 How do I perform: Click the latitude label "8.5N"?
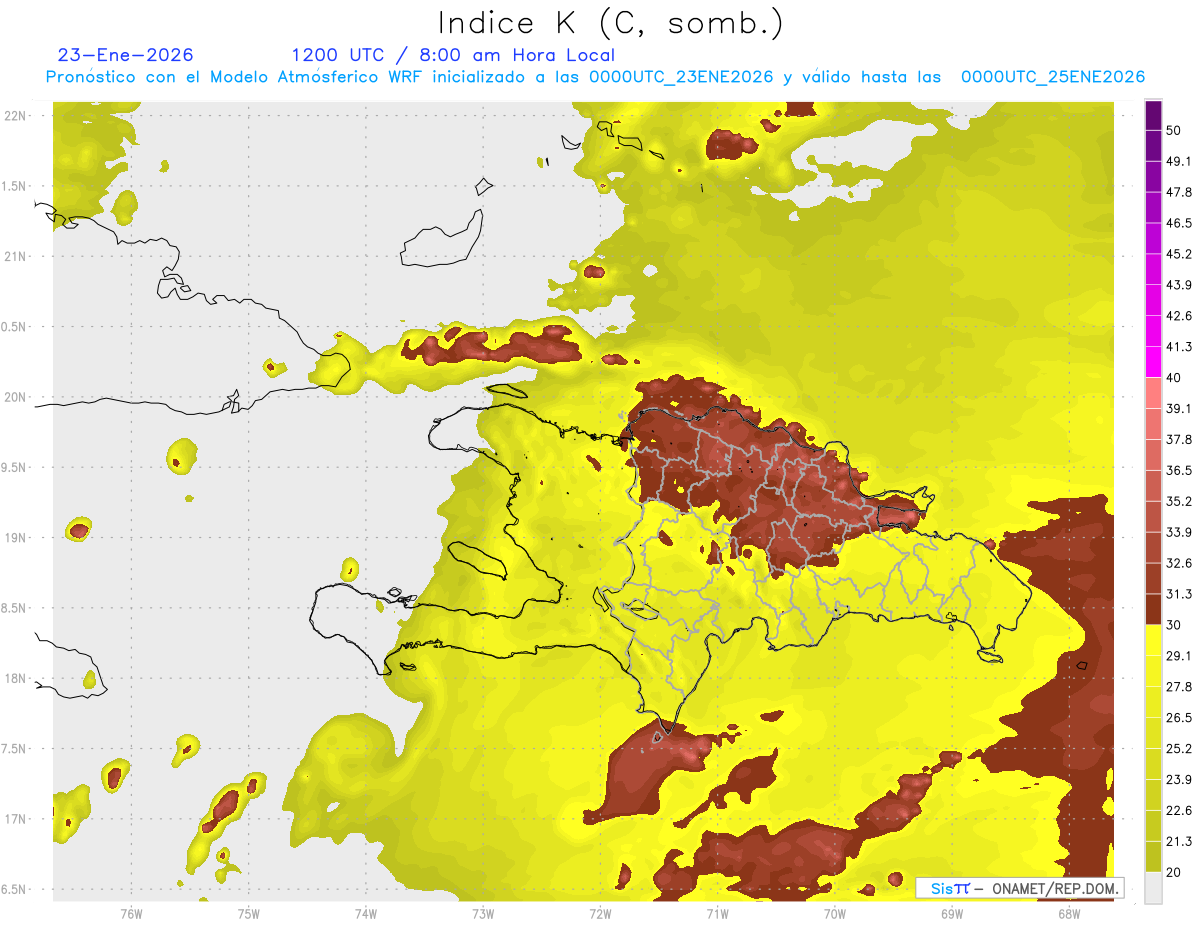coord(15,608)
